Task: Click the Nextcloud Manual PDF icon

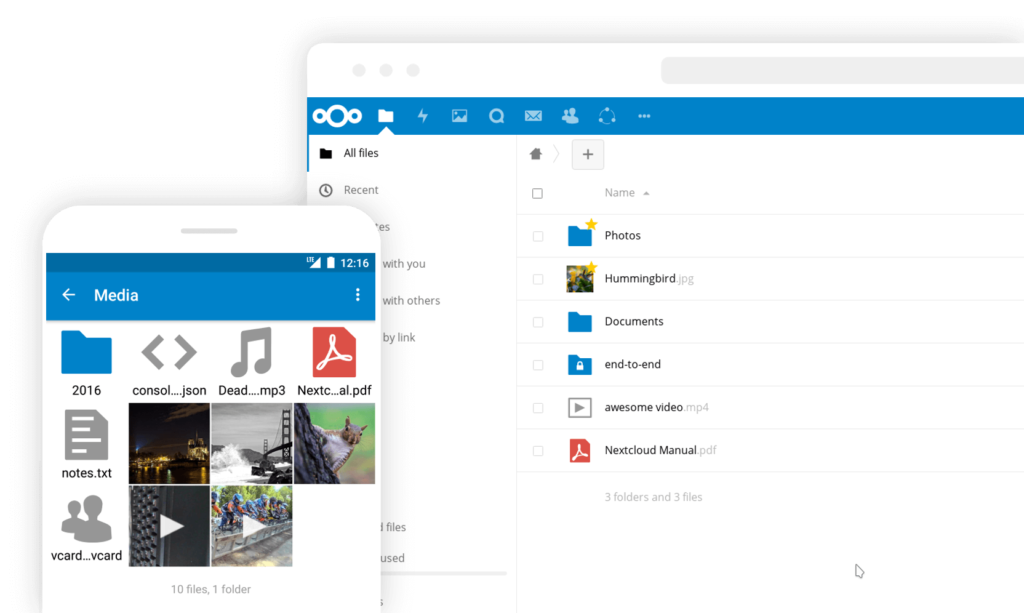Action: point(580,451)
